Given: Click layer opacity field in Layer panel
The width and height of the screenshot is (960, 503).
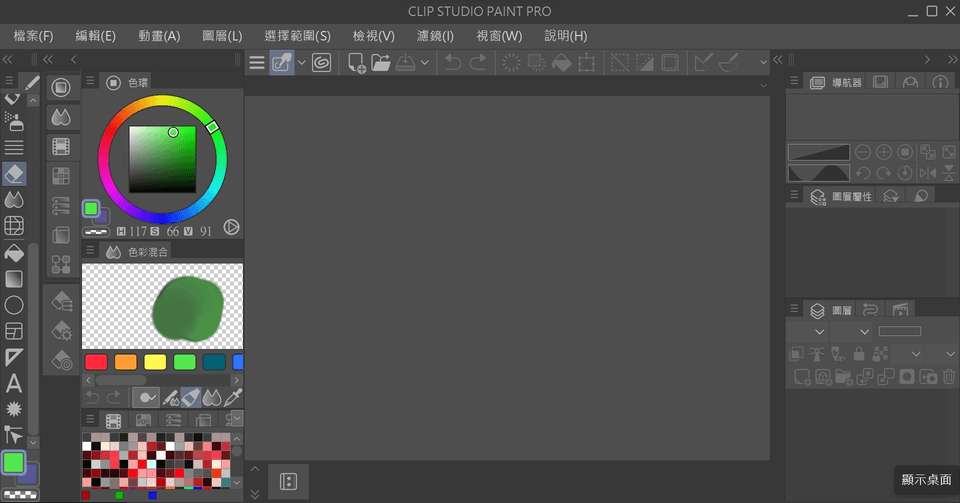Looking at the screenshot, I should click(x=900, y=332).
